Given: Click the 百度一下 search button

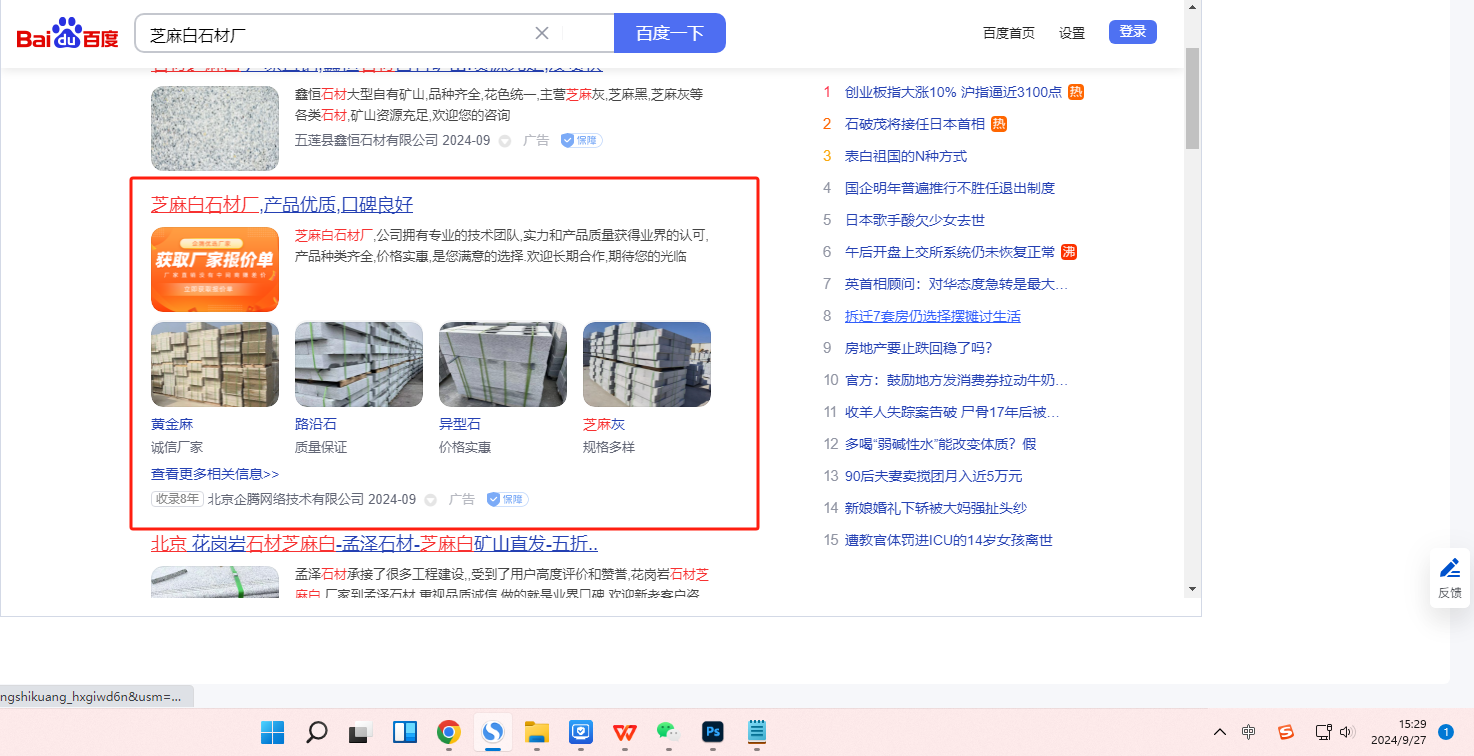Looking at the screenshot, I should [670, 33].
